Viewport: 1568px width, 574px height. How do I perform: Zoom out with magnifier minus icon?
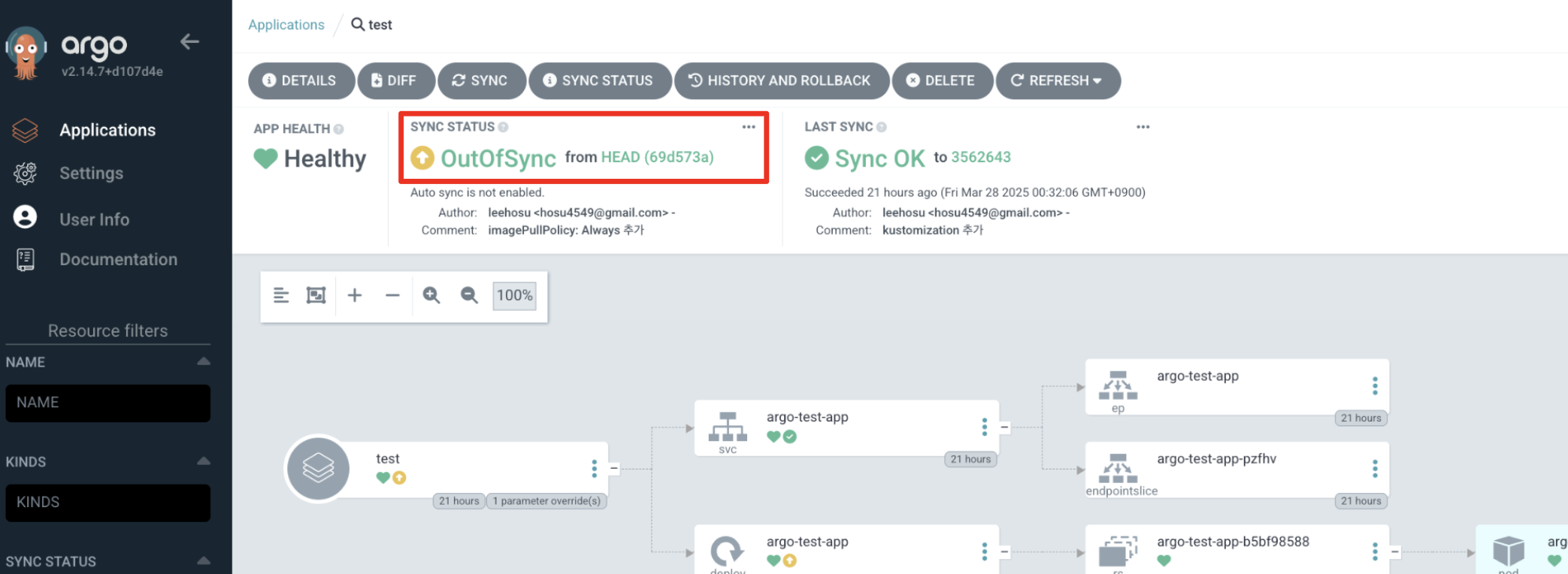[469, 295]
